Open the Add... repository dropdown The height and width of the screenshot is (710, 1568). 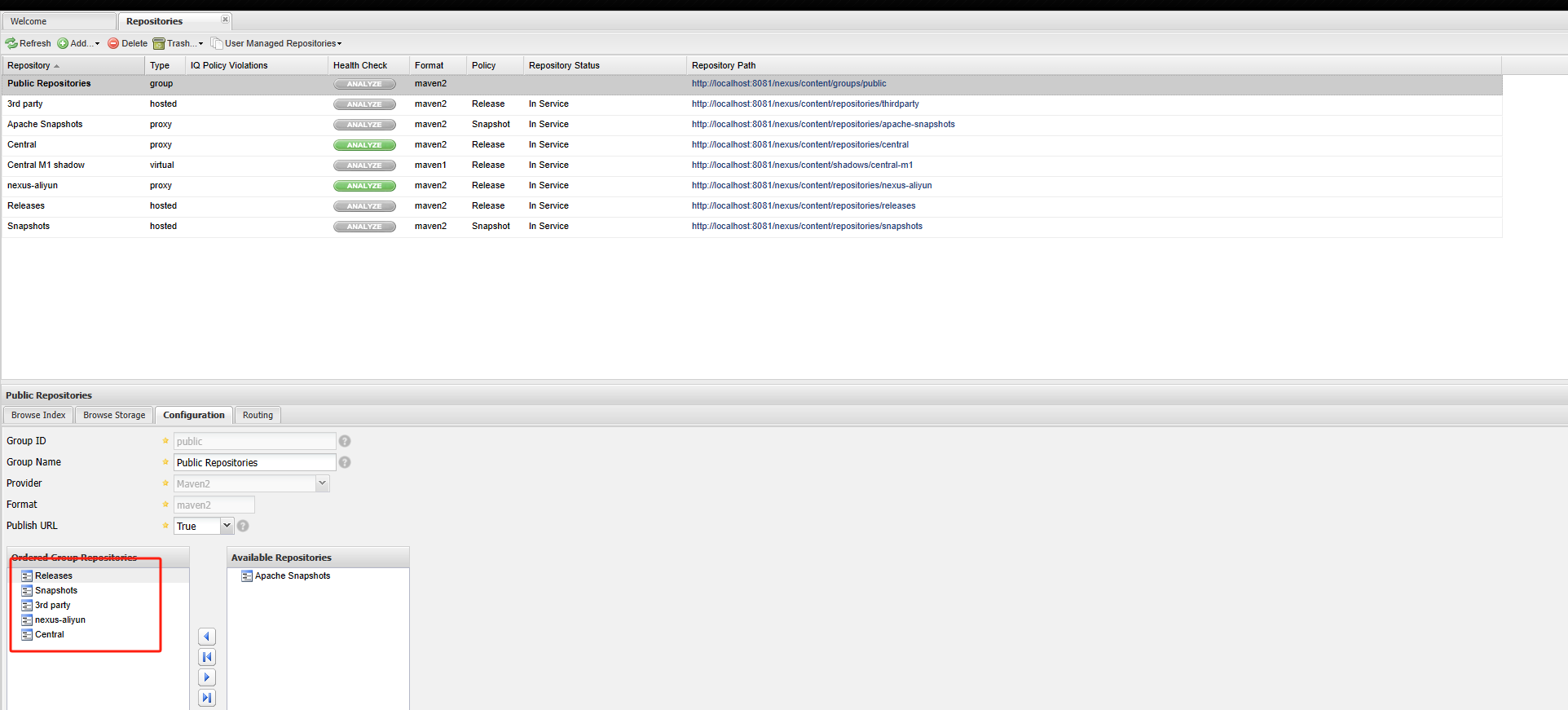tap(79, 43)
